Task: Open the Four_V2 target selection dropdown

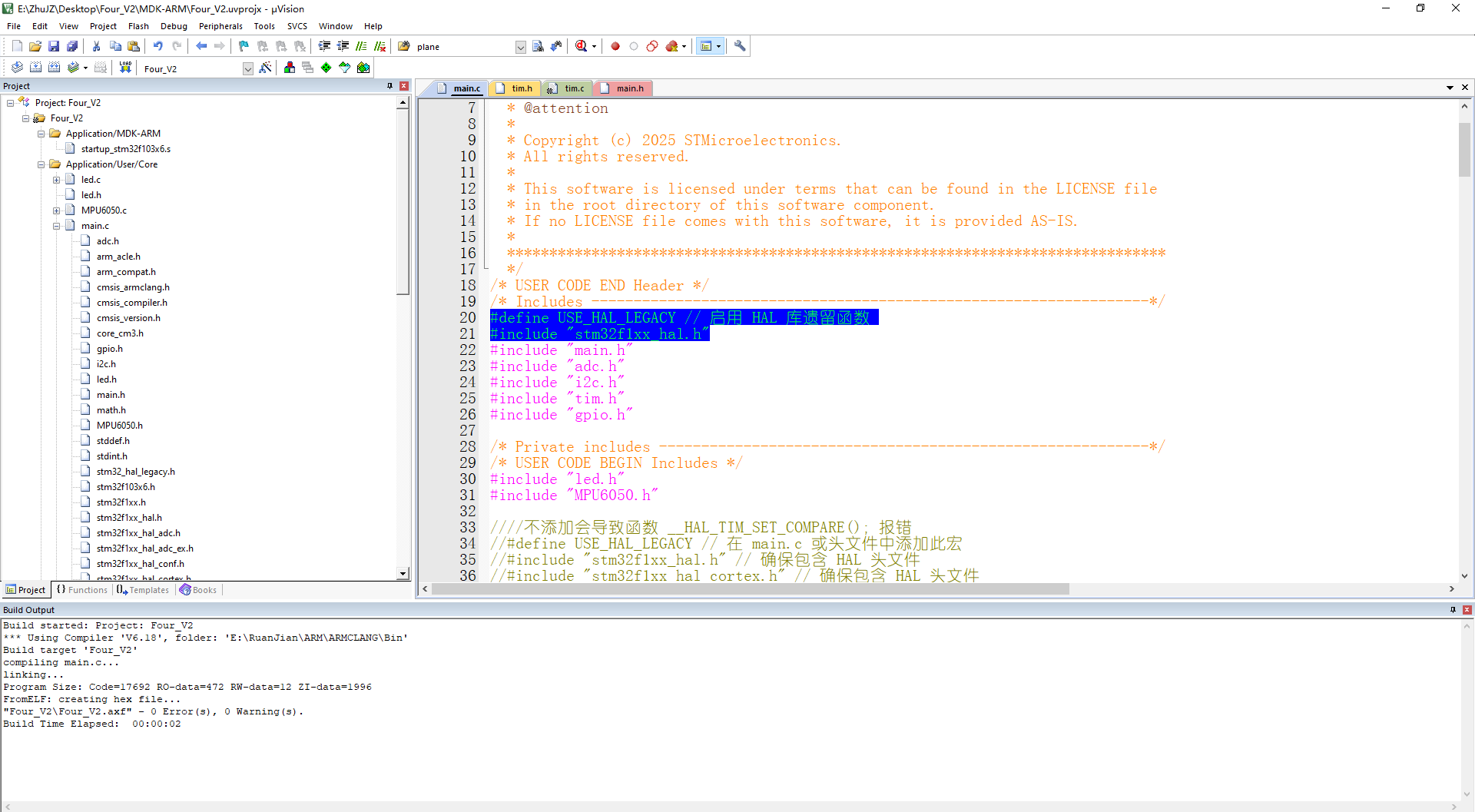Action: point(247,68)
